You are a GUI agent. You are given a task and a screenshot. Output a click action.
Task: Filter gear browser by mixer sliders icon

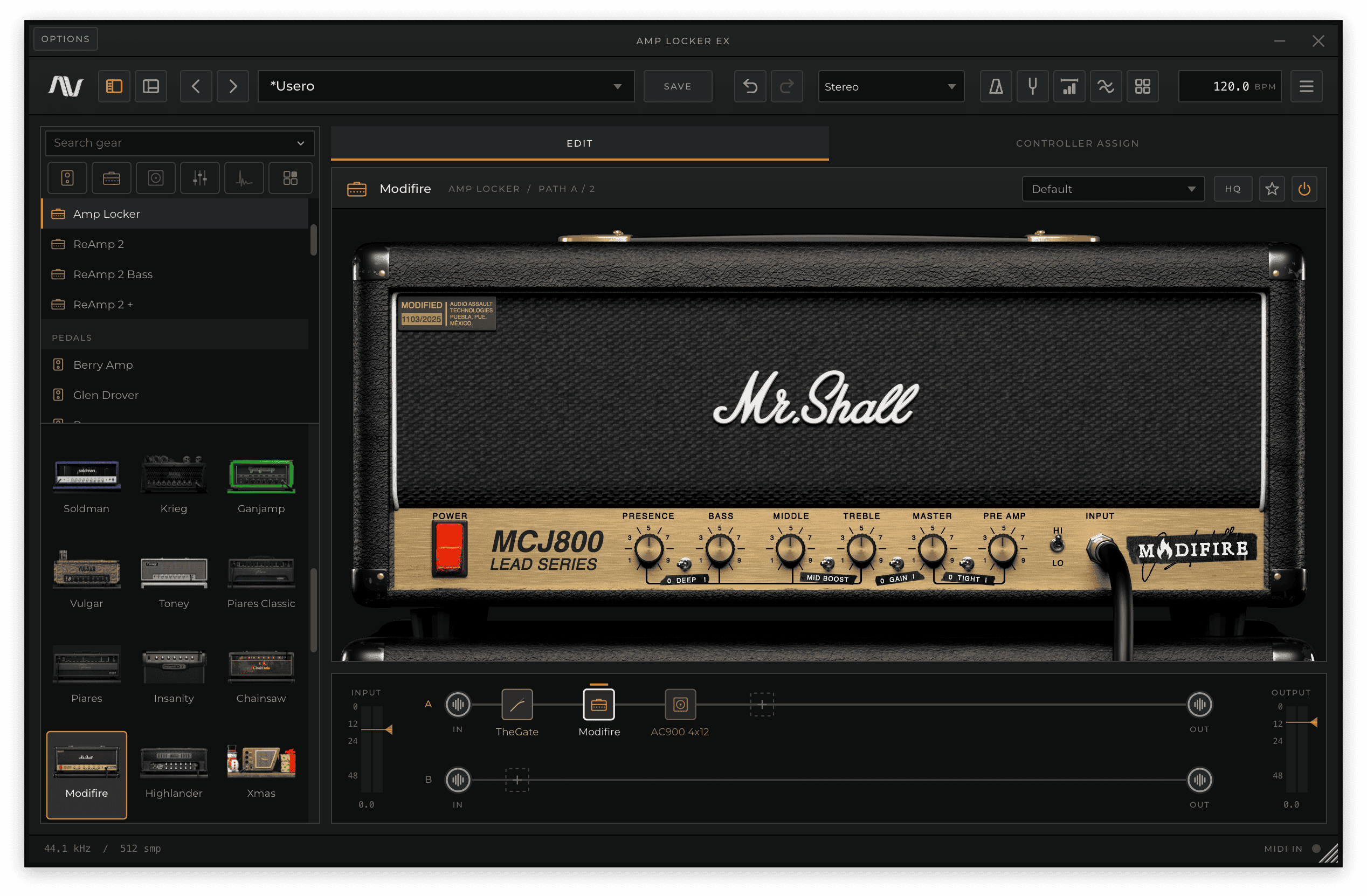200,178
